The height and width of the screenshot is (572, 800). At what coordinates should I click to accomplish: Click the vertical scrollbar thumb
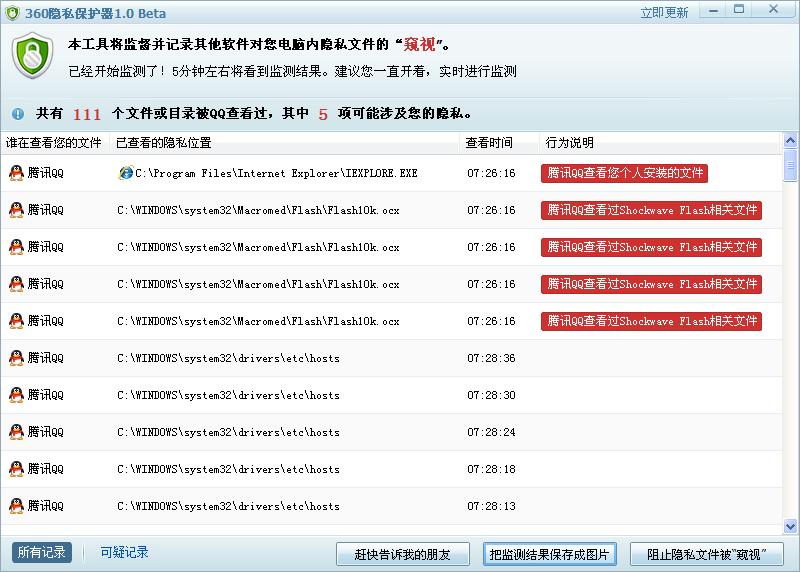(x=790, y=165)
